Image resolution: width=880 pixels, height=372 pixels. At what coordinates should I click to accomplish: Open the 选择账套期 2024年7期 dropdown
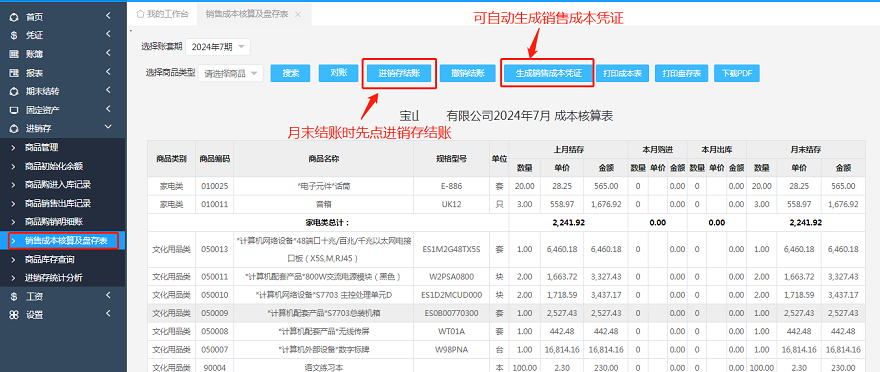[218, 47]
